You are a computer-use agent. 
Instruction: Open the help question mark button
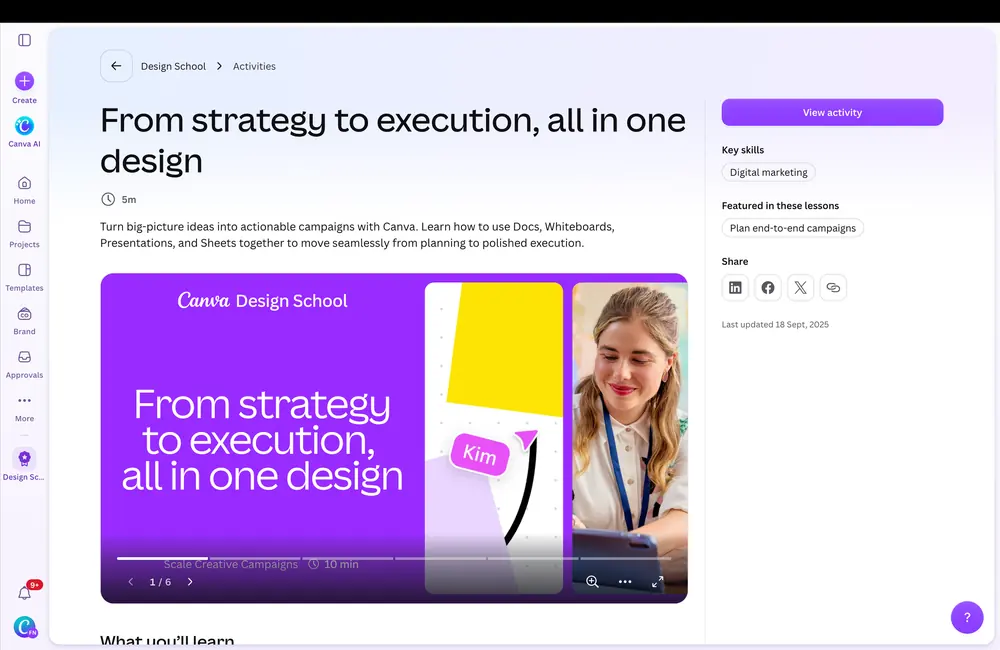(x=967, y=617)
